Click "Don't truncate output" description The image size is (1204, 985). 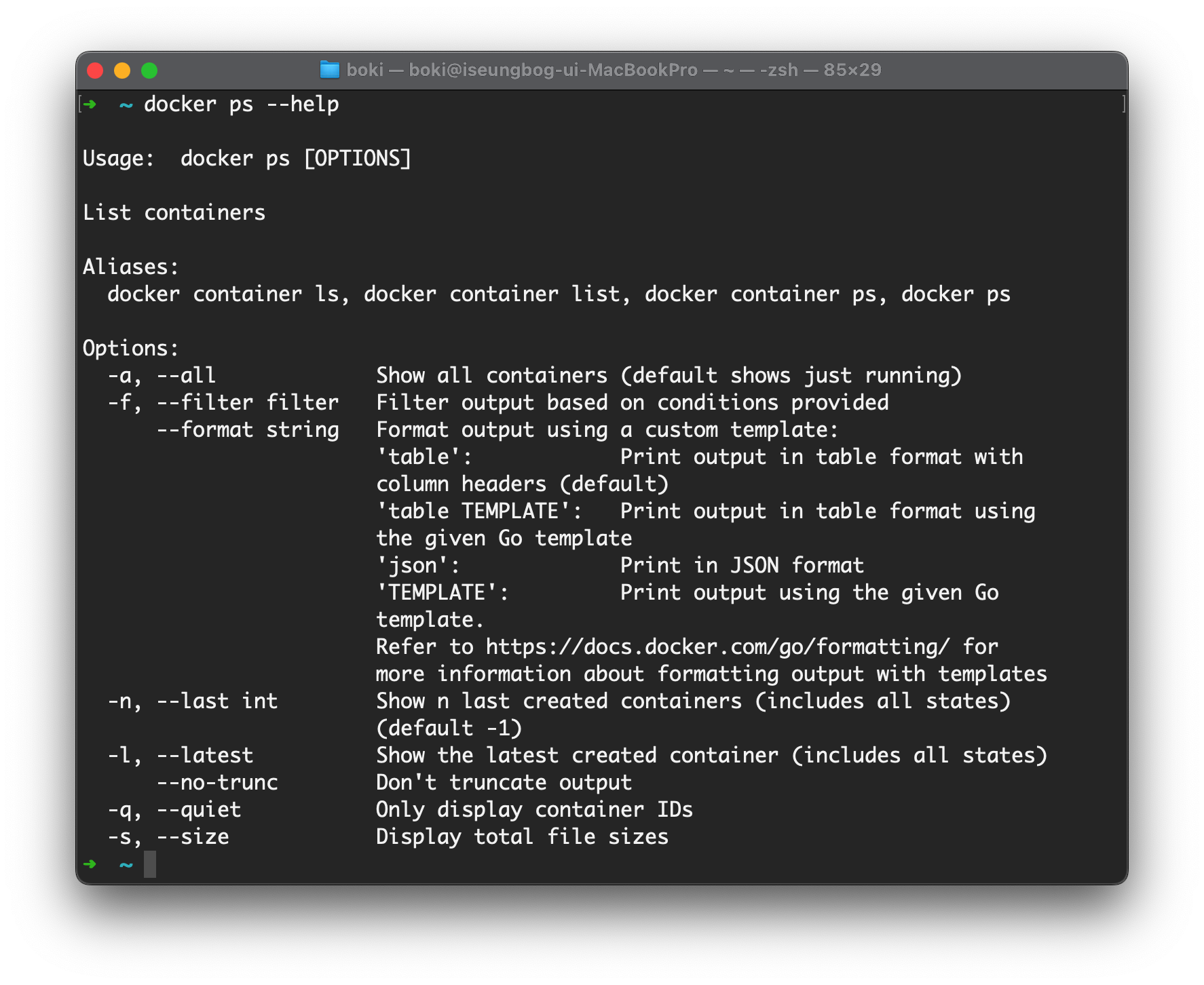point(504,783)
